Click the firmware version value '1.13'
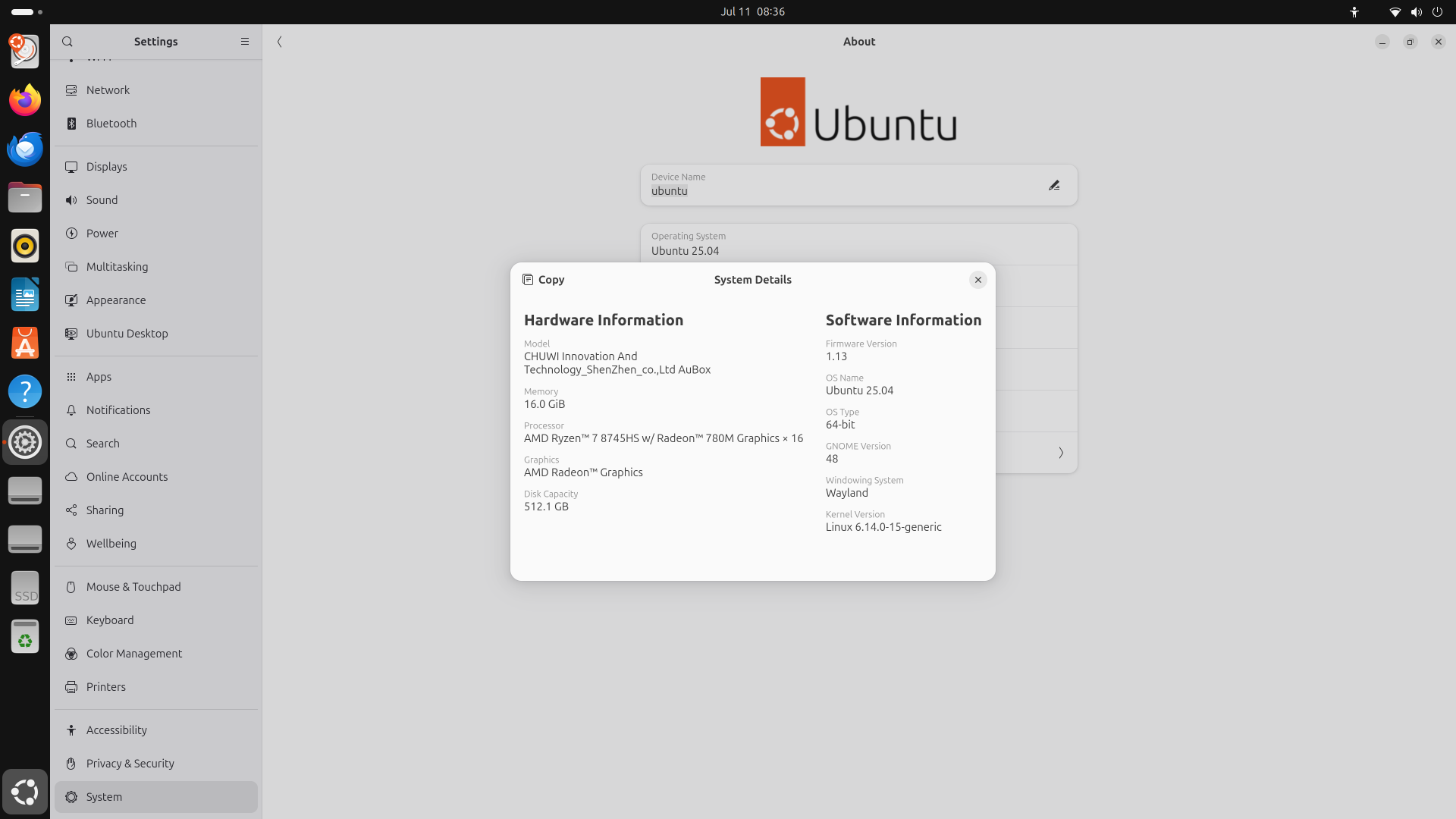1456x819 pixels. point(836,356)
